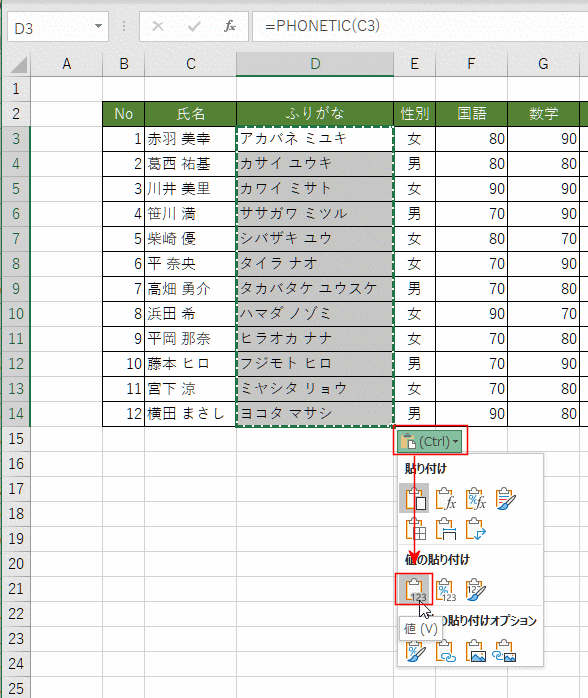Choose the Linked Picture paste icon
The image size is (588, 698).
pyautogui.click(x=504, y=651)
